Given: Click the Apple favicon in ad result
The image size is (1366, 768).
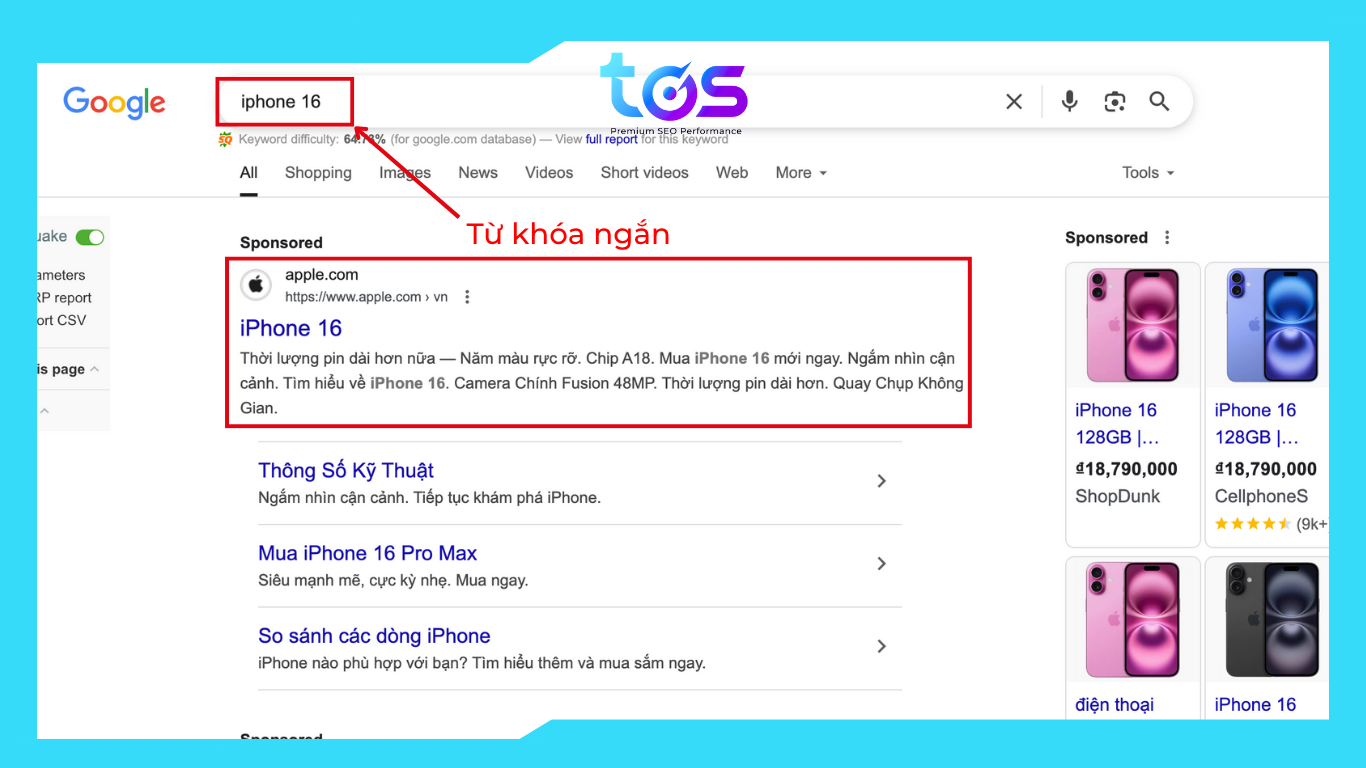Looking at the screenshot, I should 256,285.
